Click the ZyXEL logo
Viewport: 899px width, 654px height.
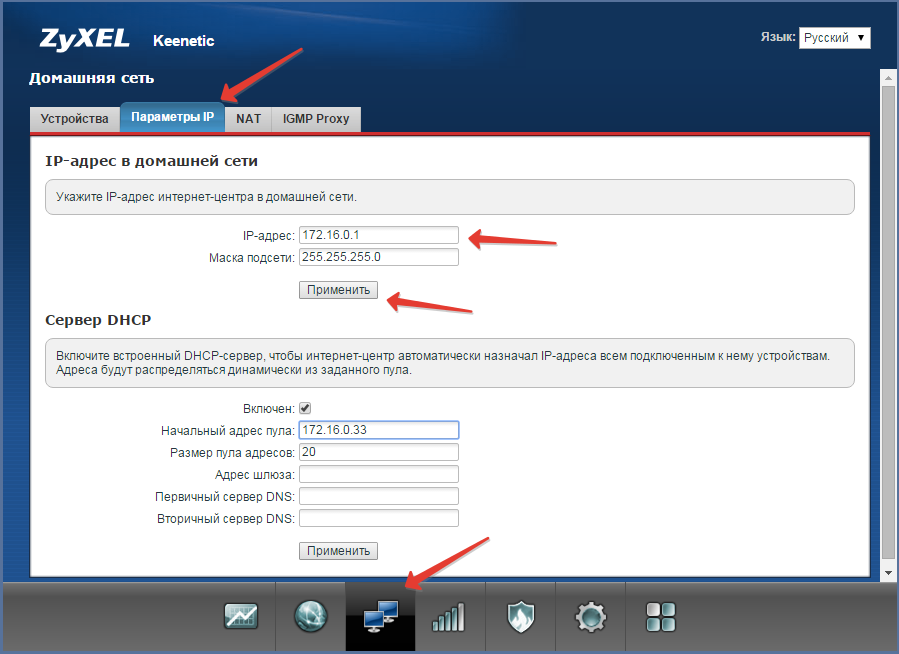(87, 40)
